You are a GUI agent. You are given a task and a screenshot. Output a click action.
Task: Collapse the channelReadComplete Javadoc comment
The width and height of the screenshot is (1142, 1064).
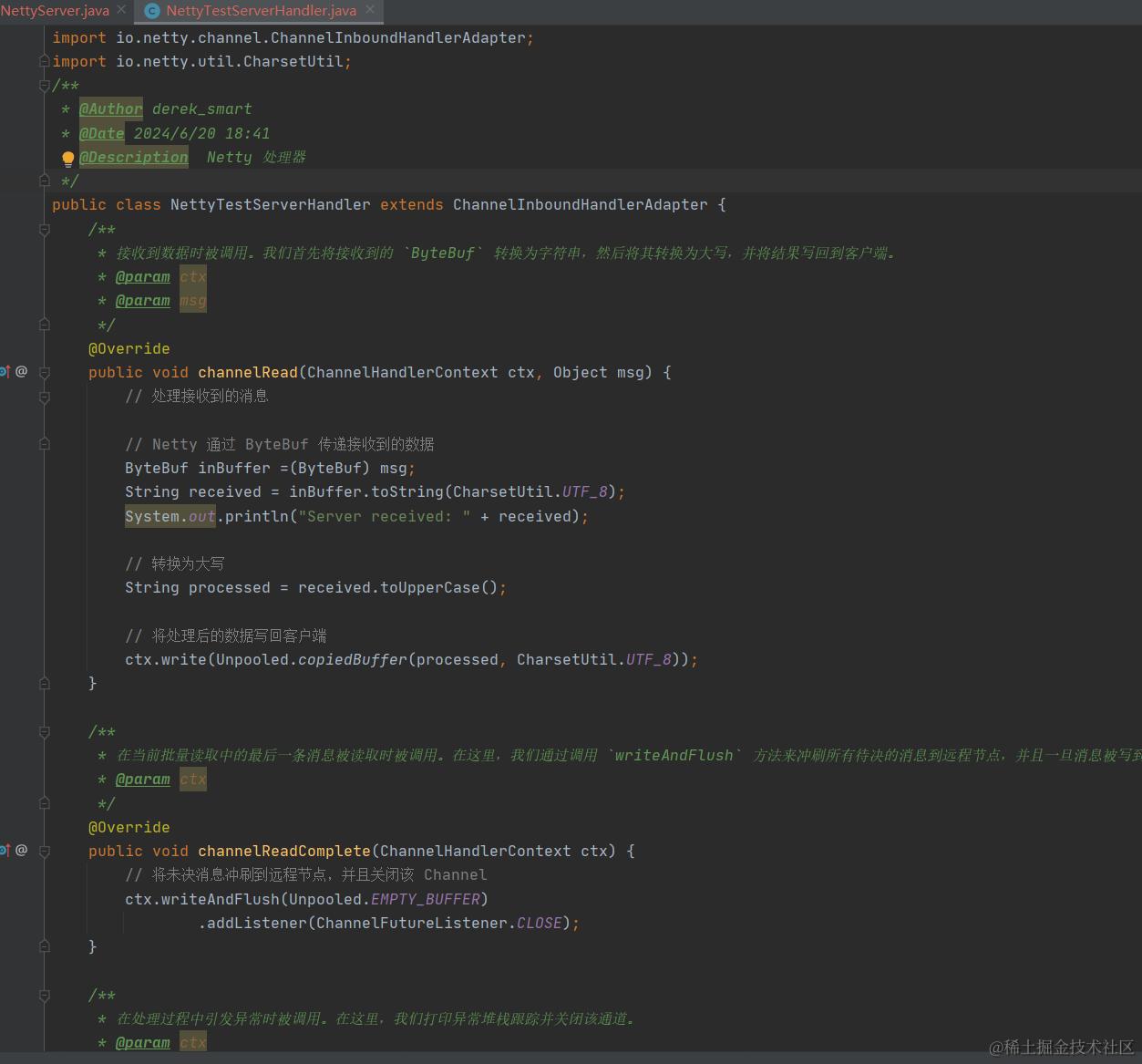(x=44, y=731)
